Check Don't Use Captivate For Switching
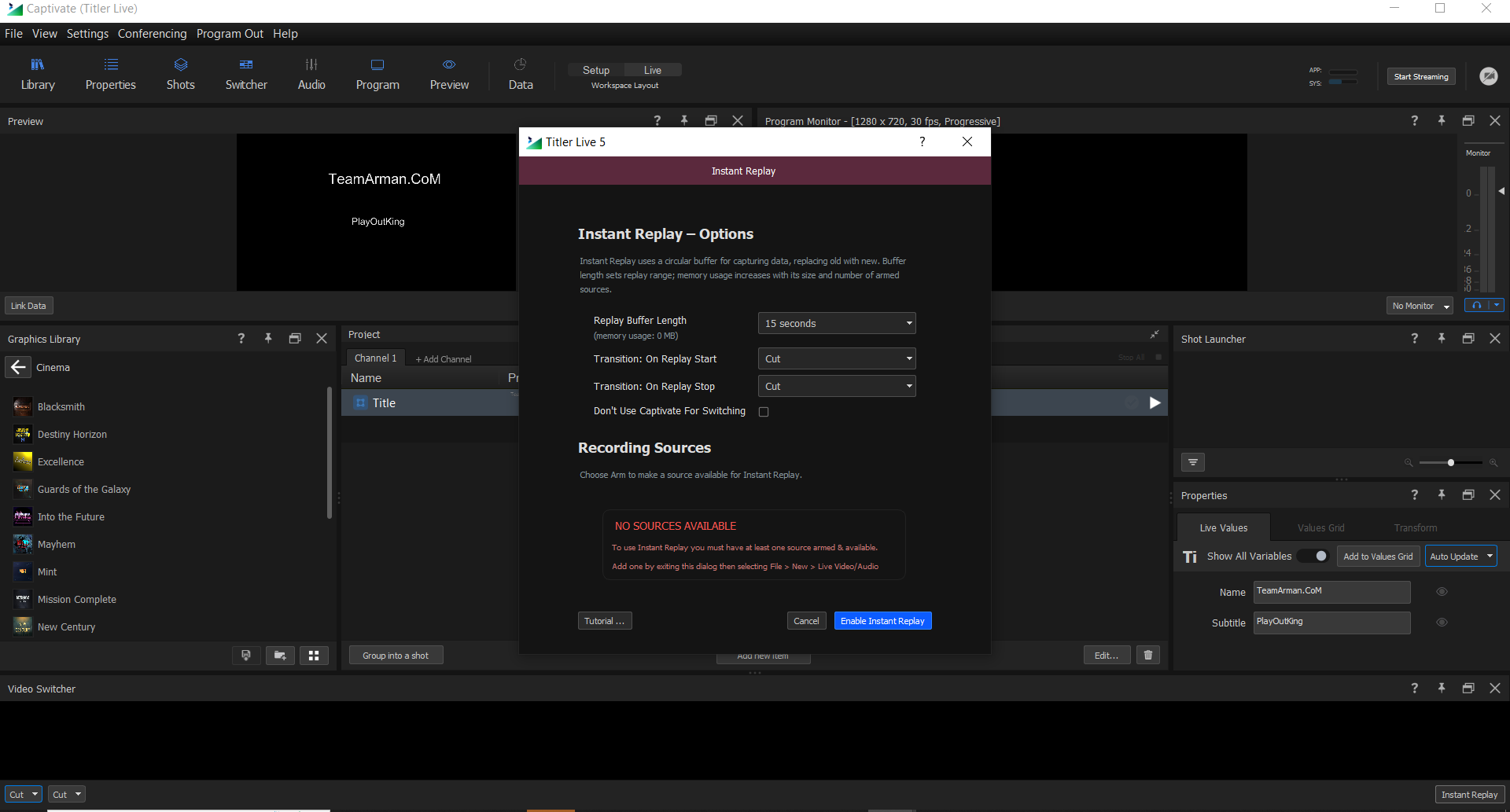 pos(764,412)
